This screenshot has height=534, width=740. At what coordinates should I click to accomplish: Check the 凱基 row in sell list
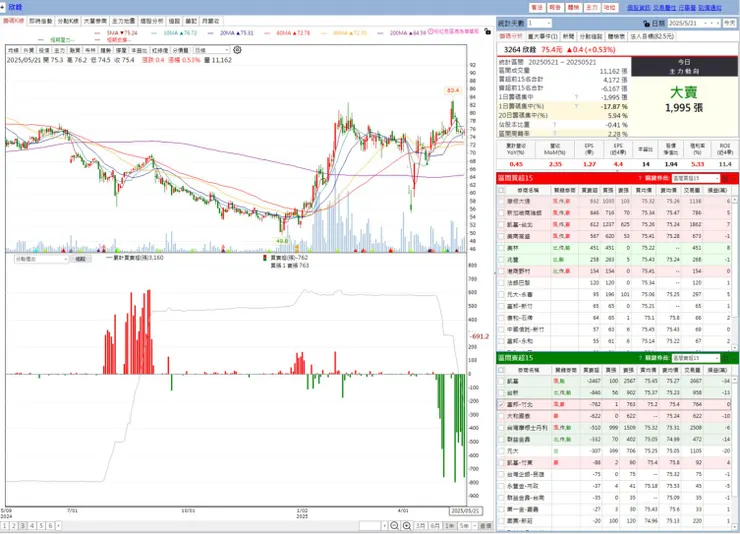tap(501, 381)
